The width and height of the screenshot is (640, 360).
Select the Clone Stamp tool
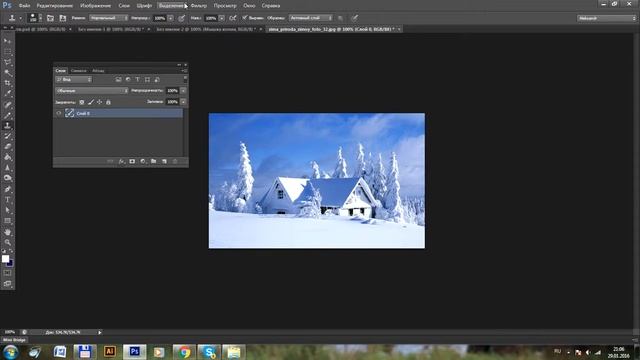(7, 126)
